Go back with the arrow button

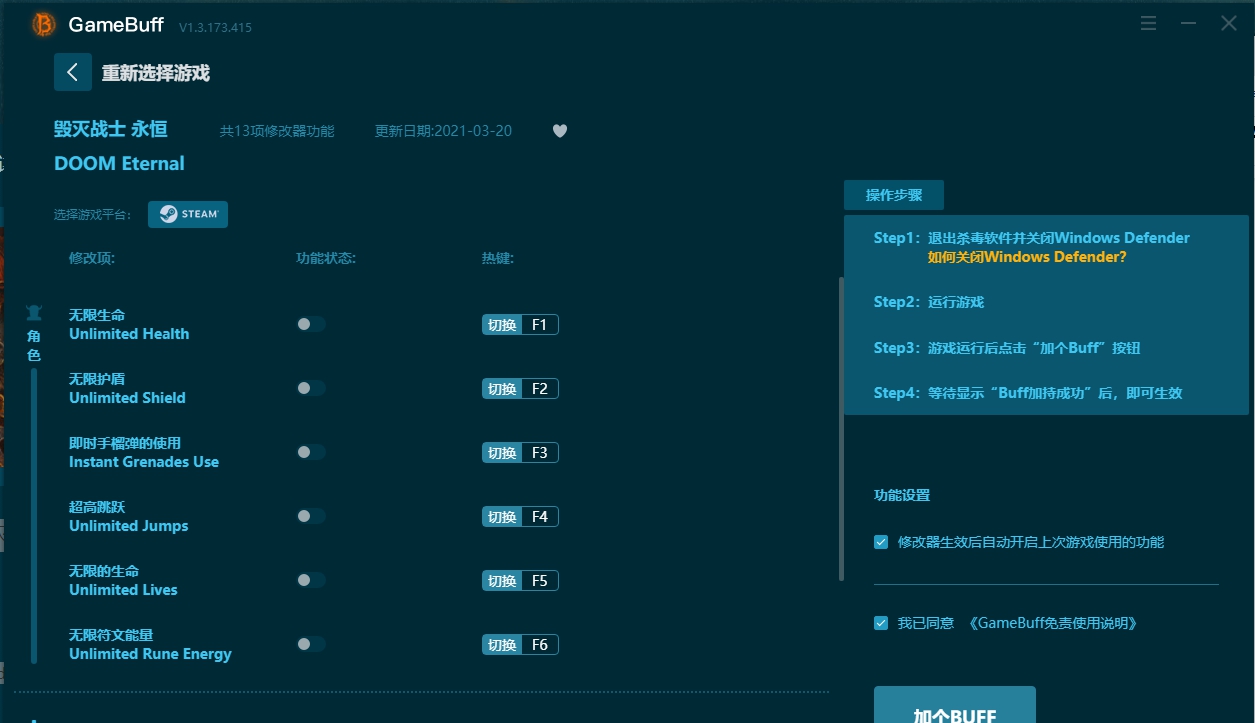73,72
